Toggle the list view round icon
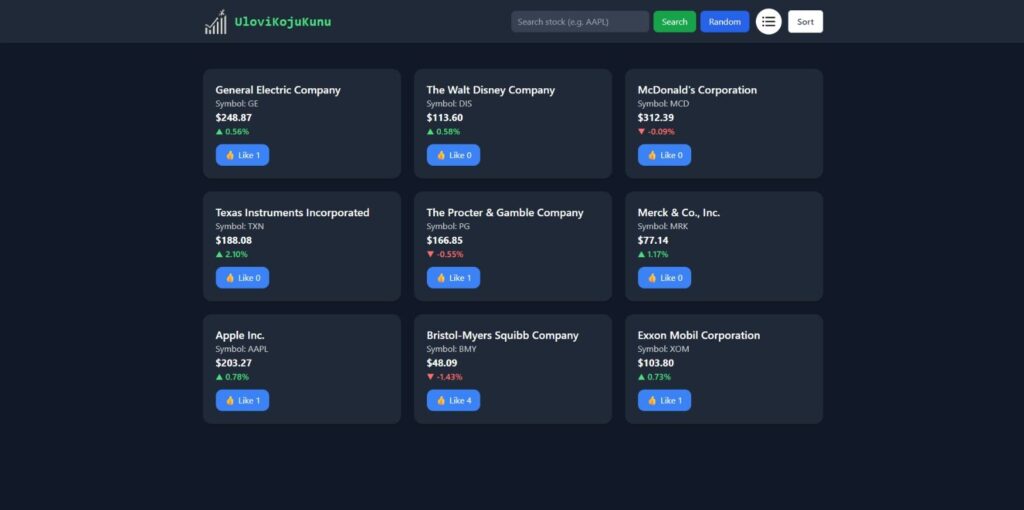1024x510 pixels. pyautogui.click(x=768, y=22)
